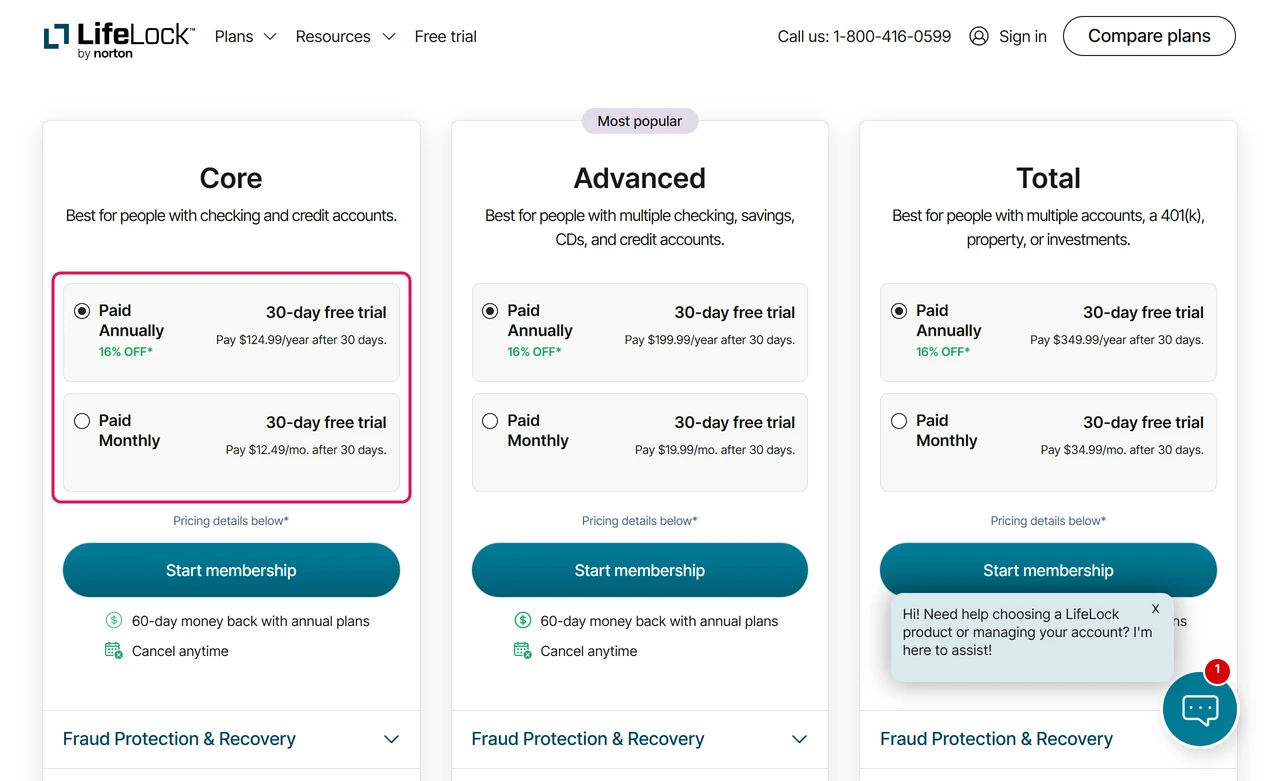
Task: Select Total Paid Annually radio button
Action: (899, 311)
